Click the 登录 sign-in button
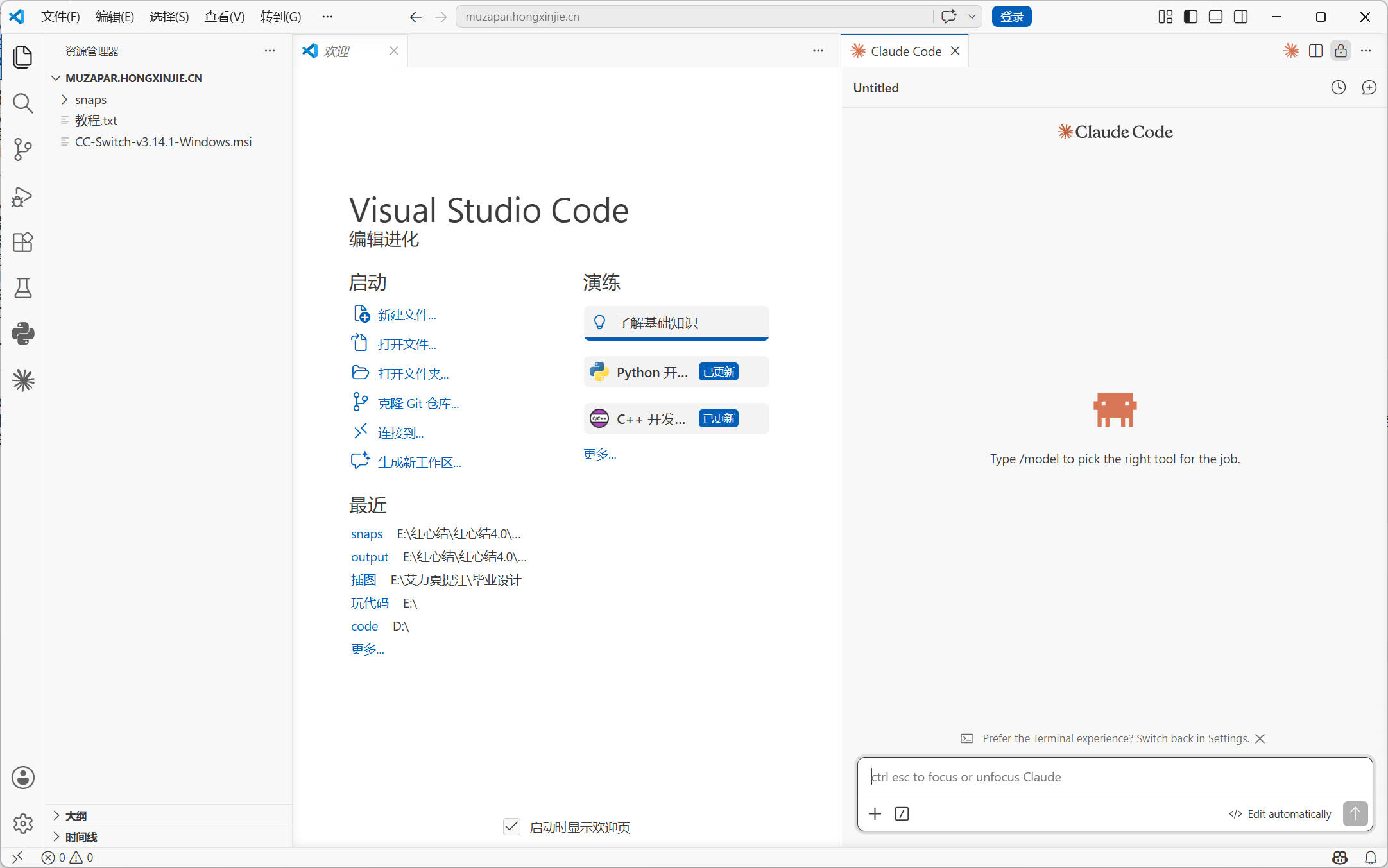The width and height of the screenshot is (1388, 868). 1011,17
